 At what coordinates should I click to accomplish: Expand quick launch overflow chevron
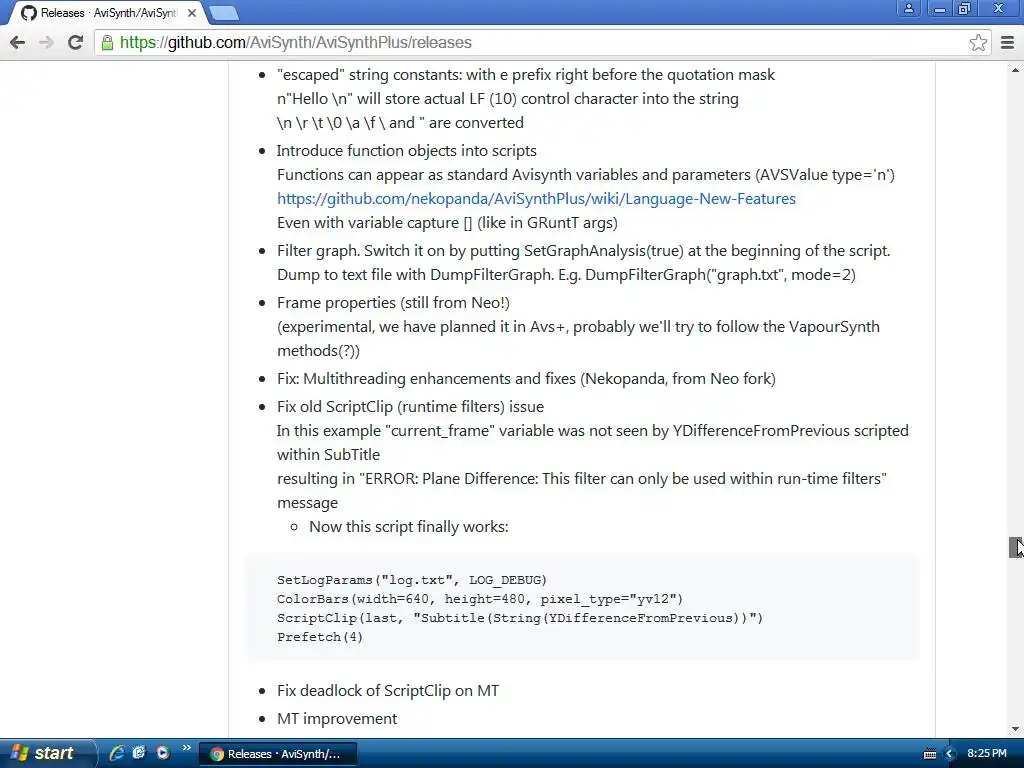[x=187, y=748]
